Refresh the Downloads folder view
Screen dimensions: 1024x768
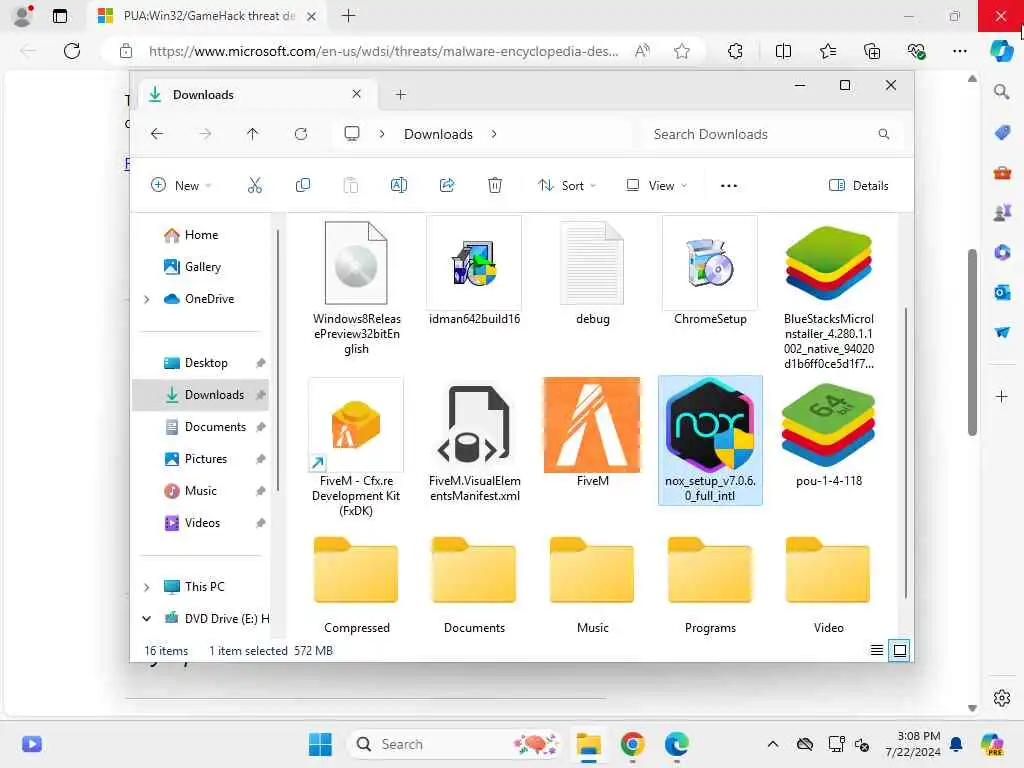(x=300, y=134)
